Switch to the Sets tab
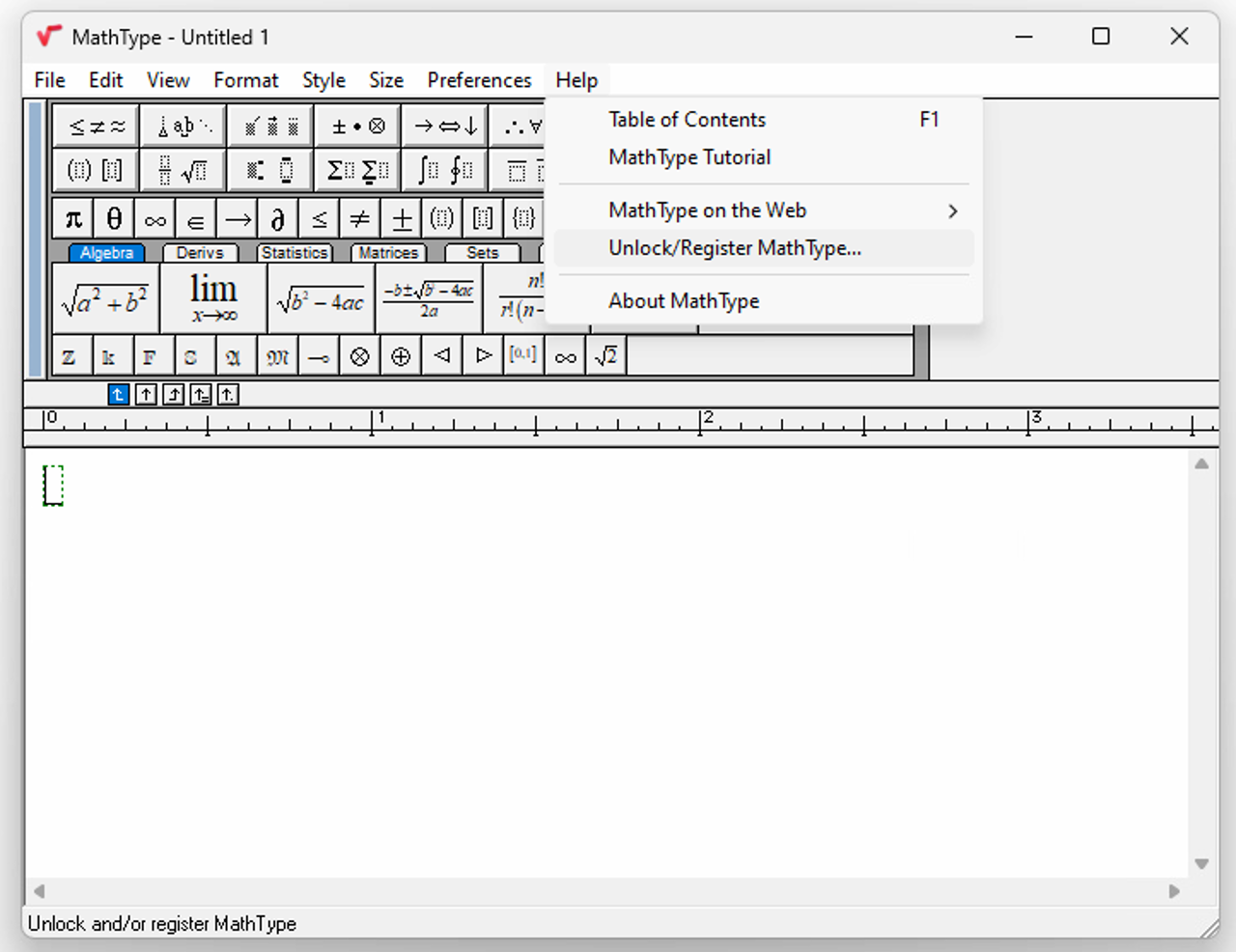 click(x=482, y=253)
